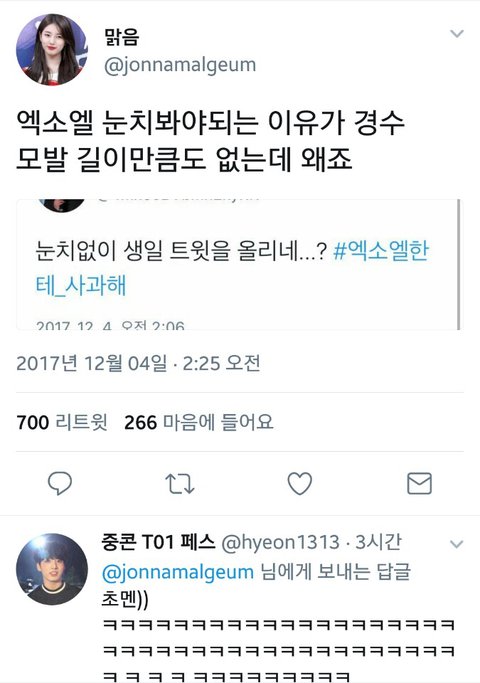This screenshot has width=480, height=683.
Task: Click the blue @jonnamalgeum mention in reply
Action: pos(178,571)
